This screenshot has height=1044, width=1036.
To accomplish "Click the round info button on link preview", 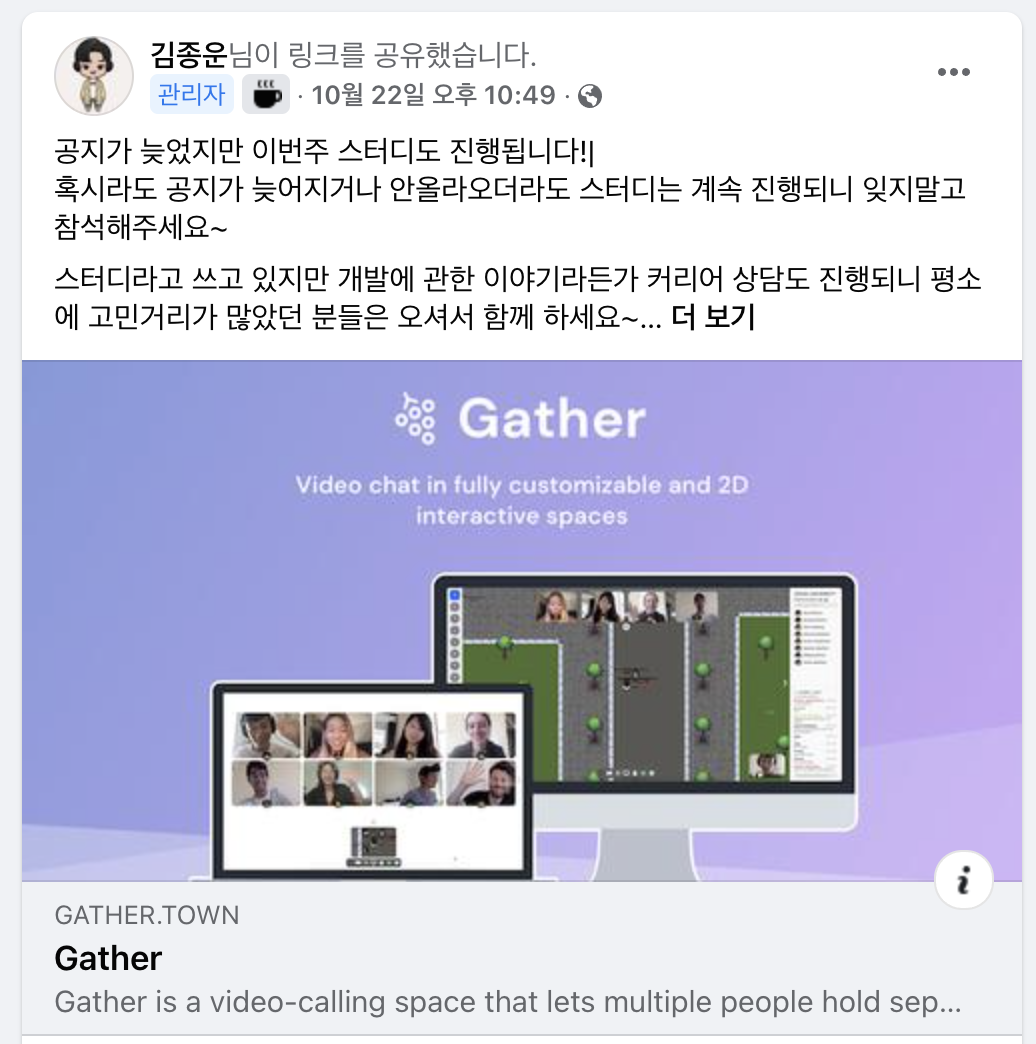I will pyautogui.click(x=963, y=880).
